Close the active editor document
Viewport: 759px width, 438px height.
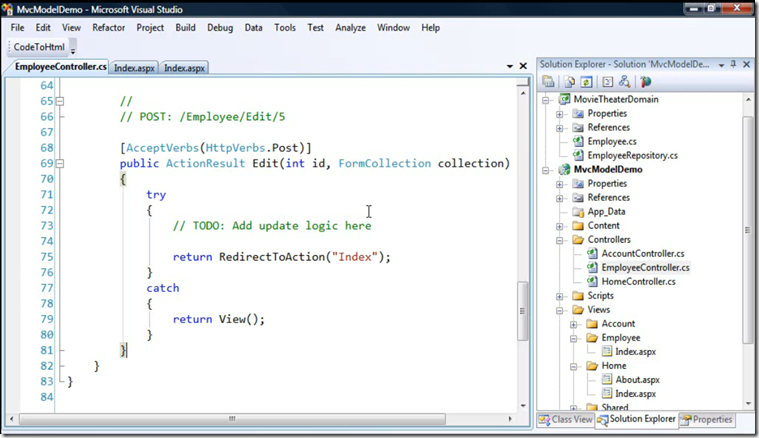click(x=523, y=66)
